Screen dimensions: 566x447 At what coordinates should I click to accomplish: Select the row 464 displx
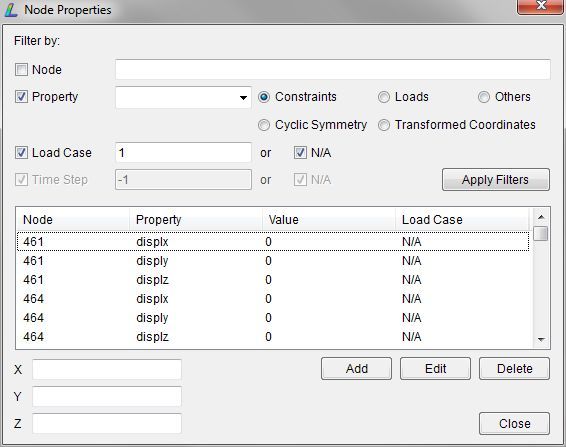(273, 299)
